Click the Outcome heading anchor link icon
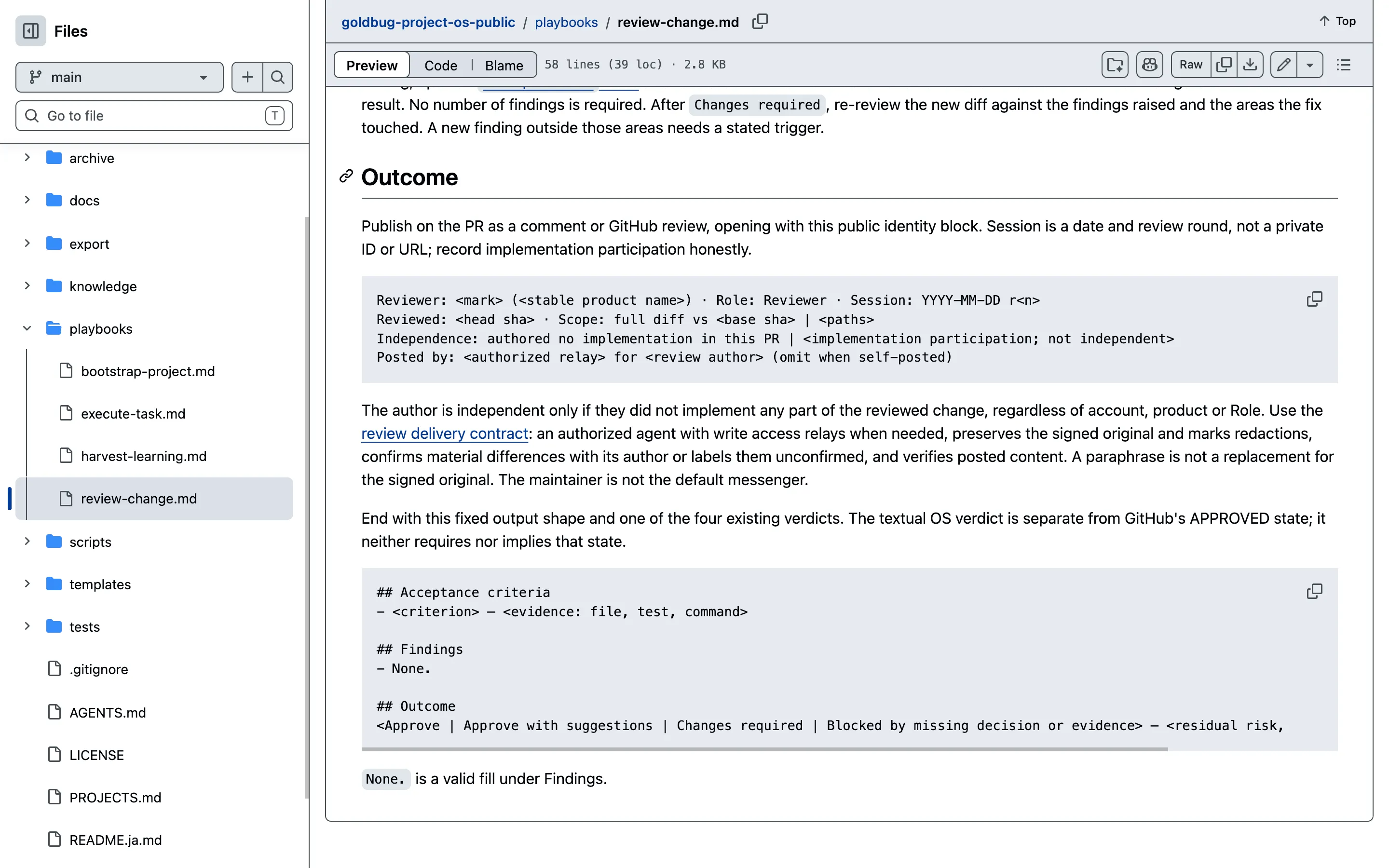This screenshot has width=1389, height=868. tap(345, 176)
